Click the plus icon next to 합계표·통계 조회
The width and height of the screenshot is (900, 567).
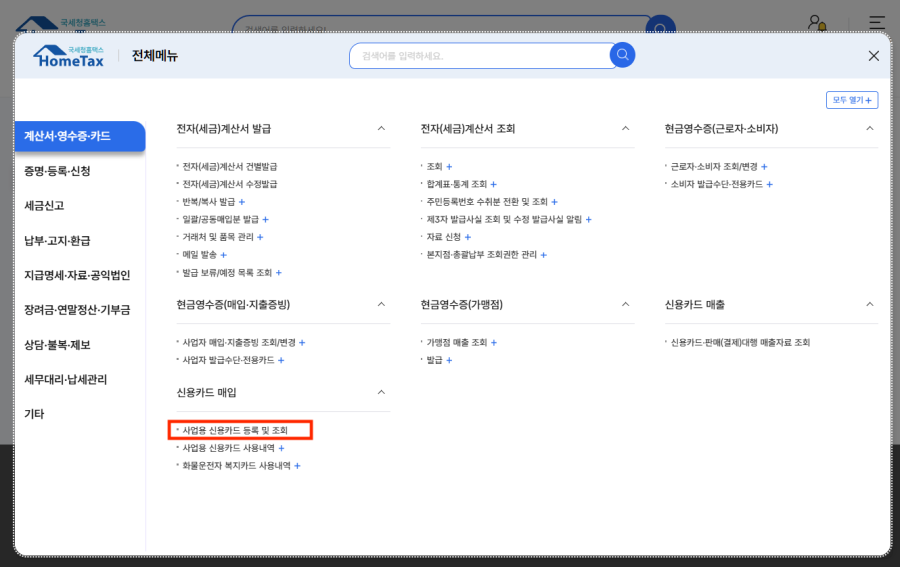494,184
